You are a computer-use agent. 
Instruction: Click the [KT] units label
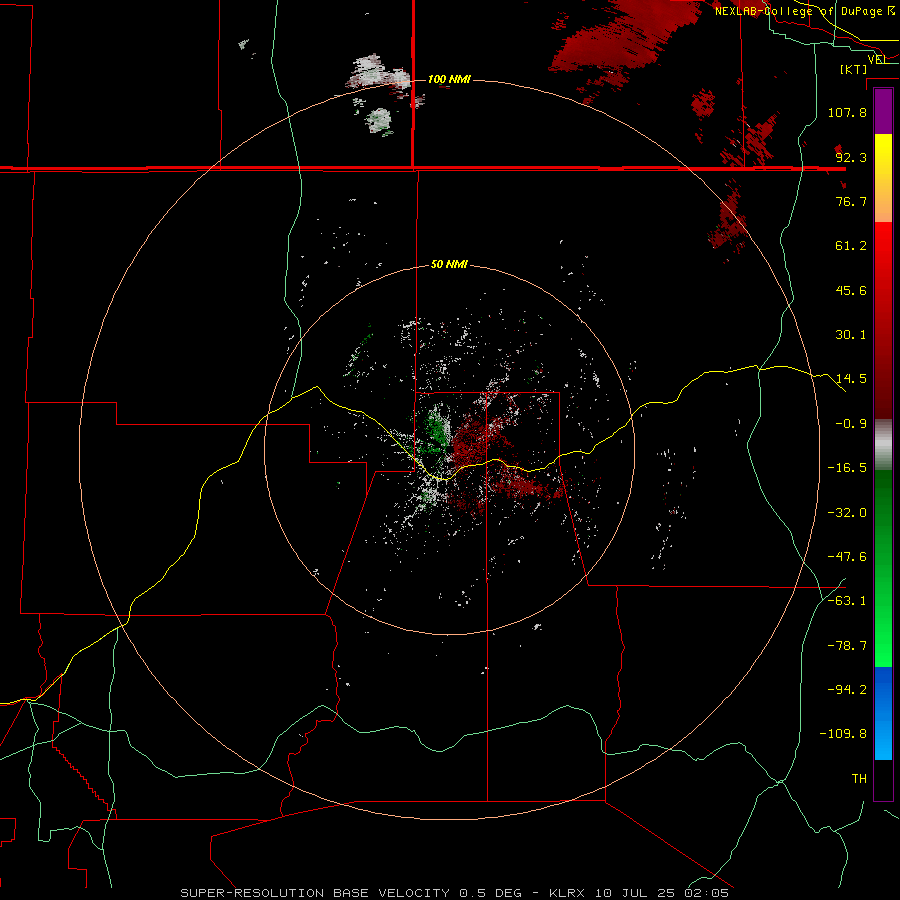point(854,69)
